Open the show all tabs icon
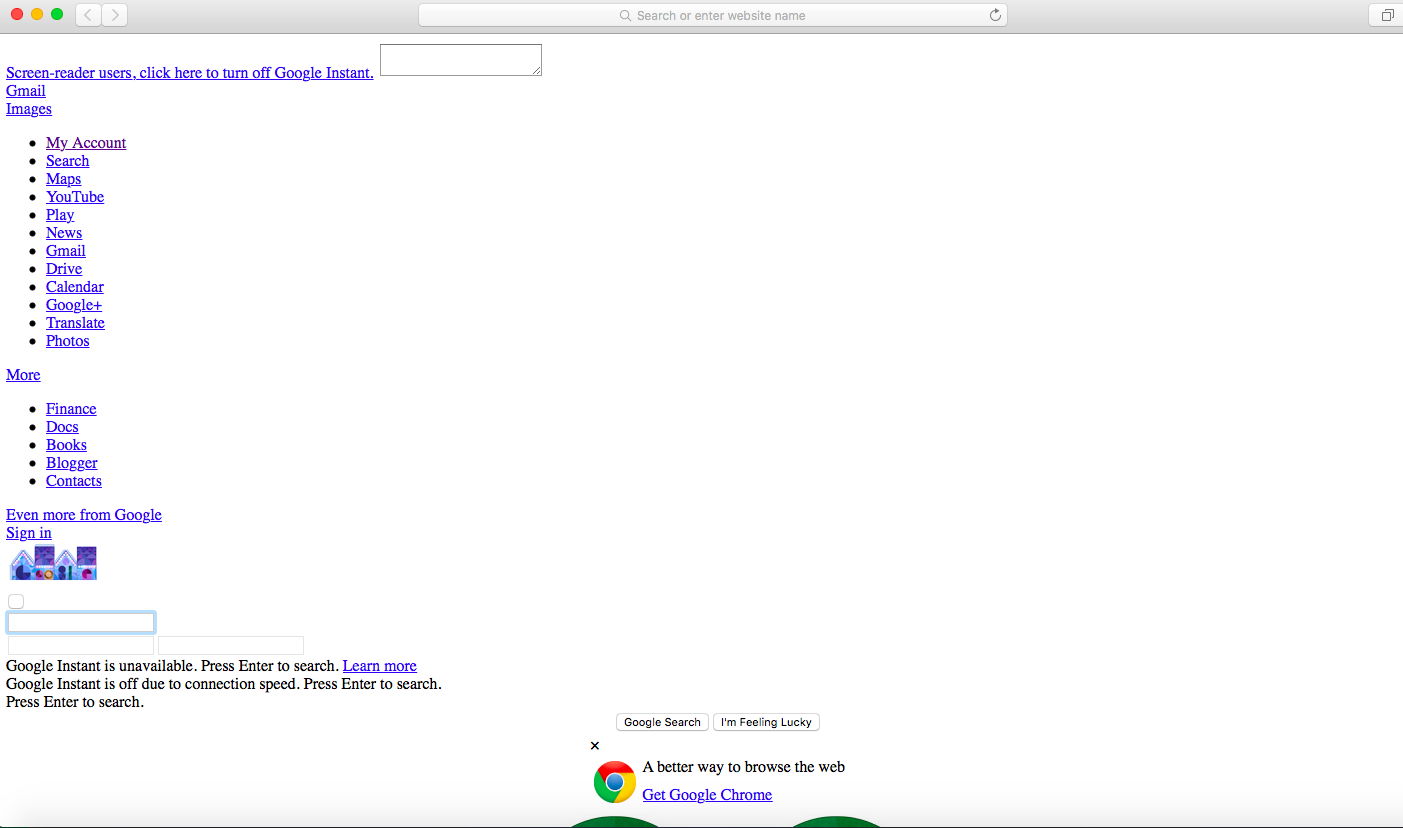The width and height of the screenshot is (1403, 828). tap(1387, 15)
